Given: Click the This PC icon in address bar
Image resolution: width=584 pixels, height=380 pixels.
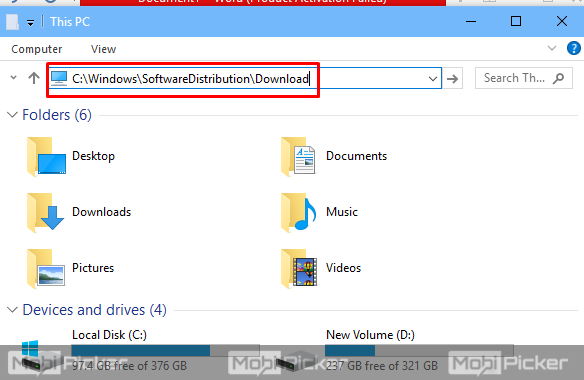Looking at the screenshot, I should (59, 78).
